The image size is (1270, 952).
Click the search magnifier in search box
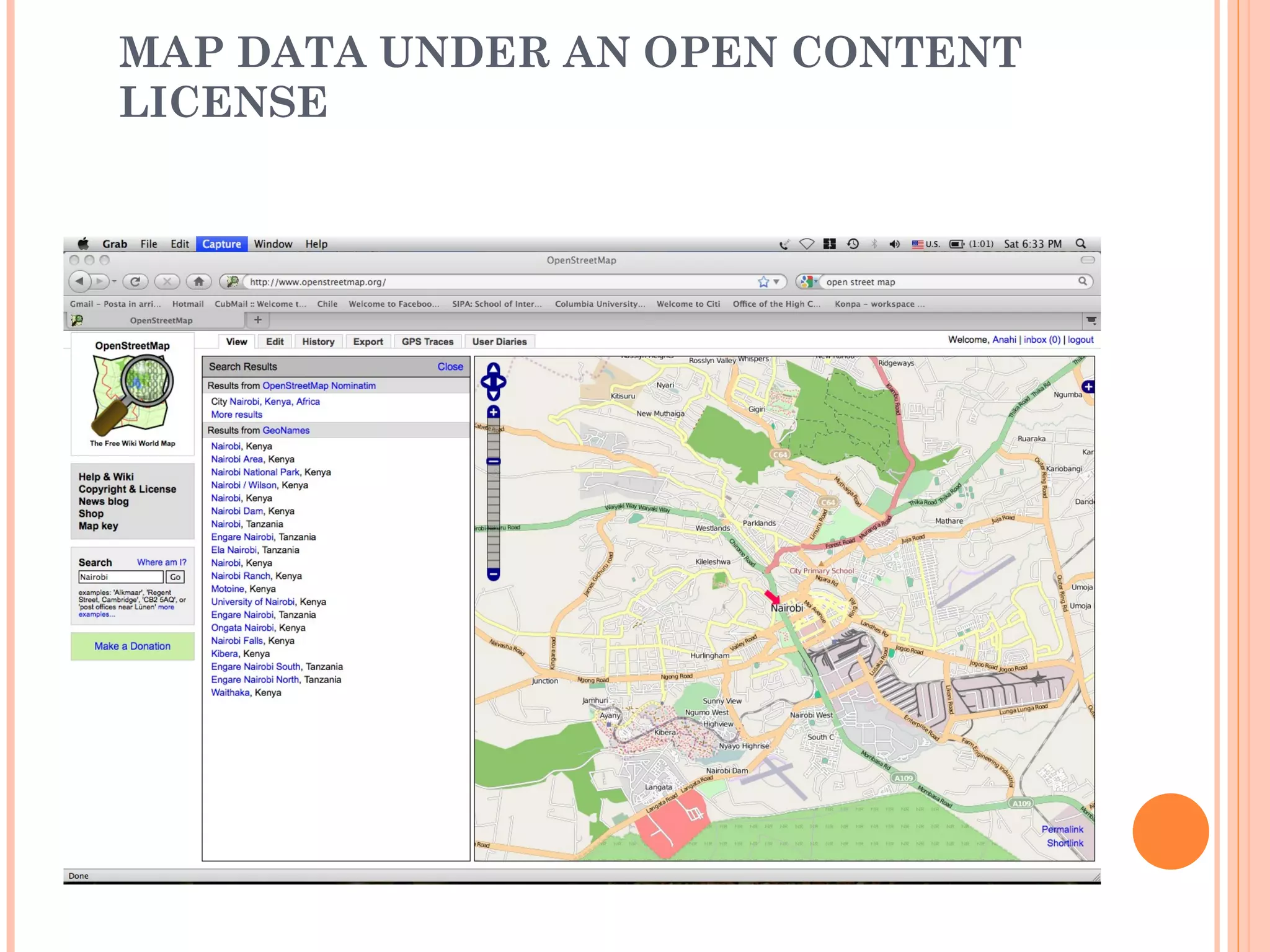pos(1082,281)
